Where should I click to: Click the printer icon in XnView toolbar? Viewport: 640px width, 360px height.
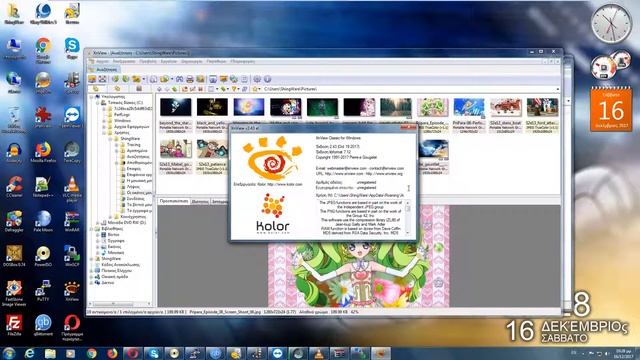point(190,79)
